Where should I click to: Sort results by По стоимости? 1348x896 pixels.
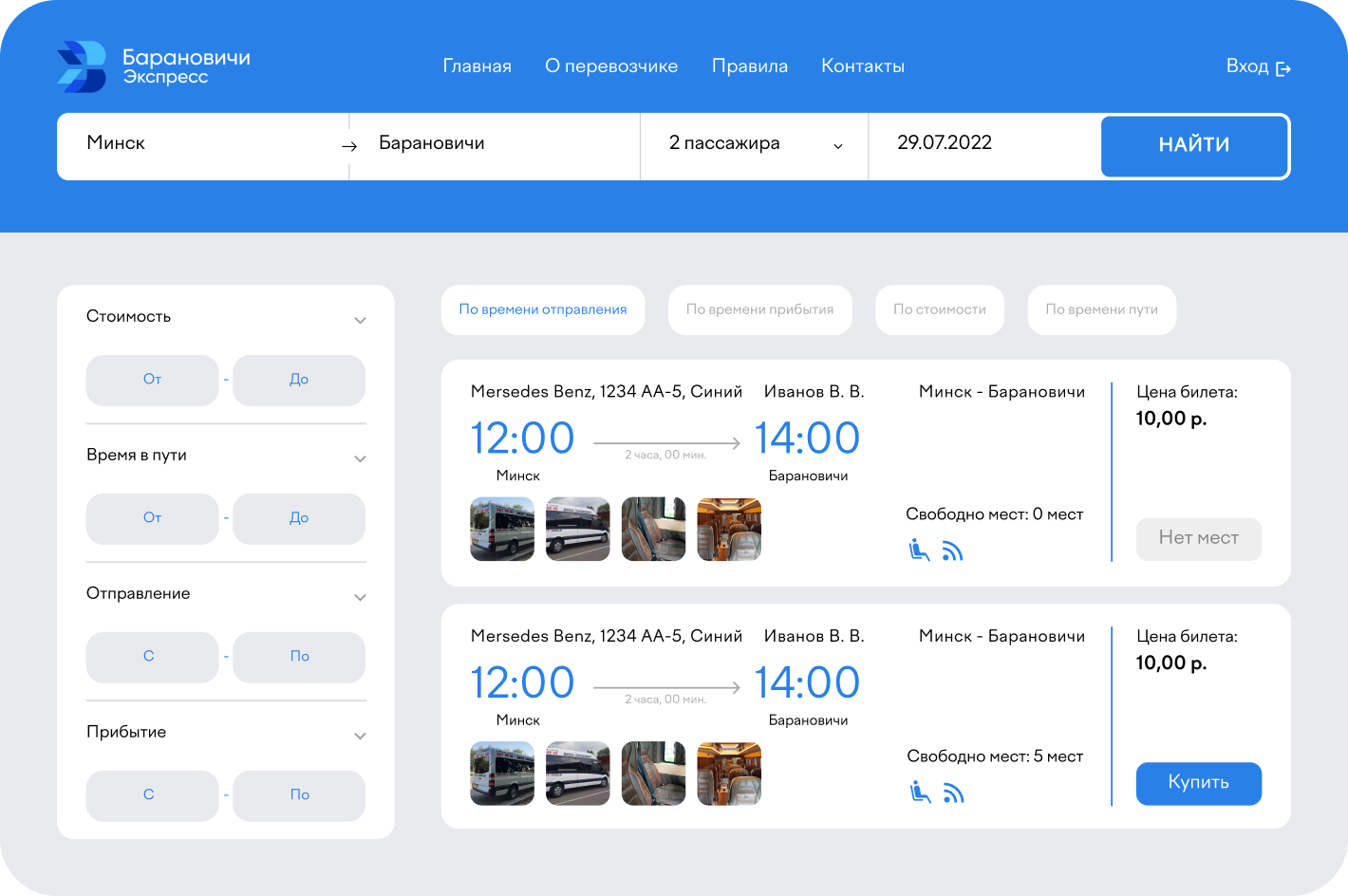[939, 309]
